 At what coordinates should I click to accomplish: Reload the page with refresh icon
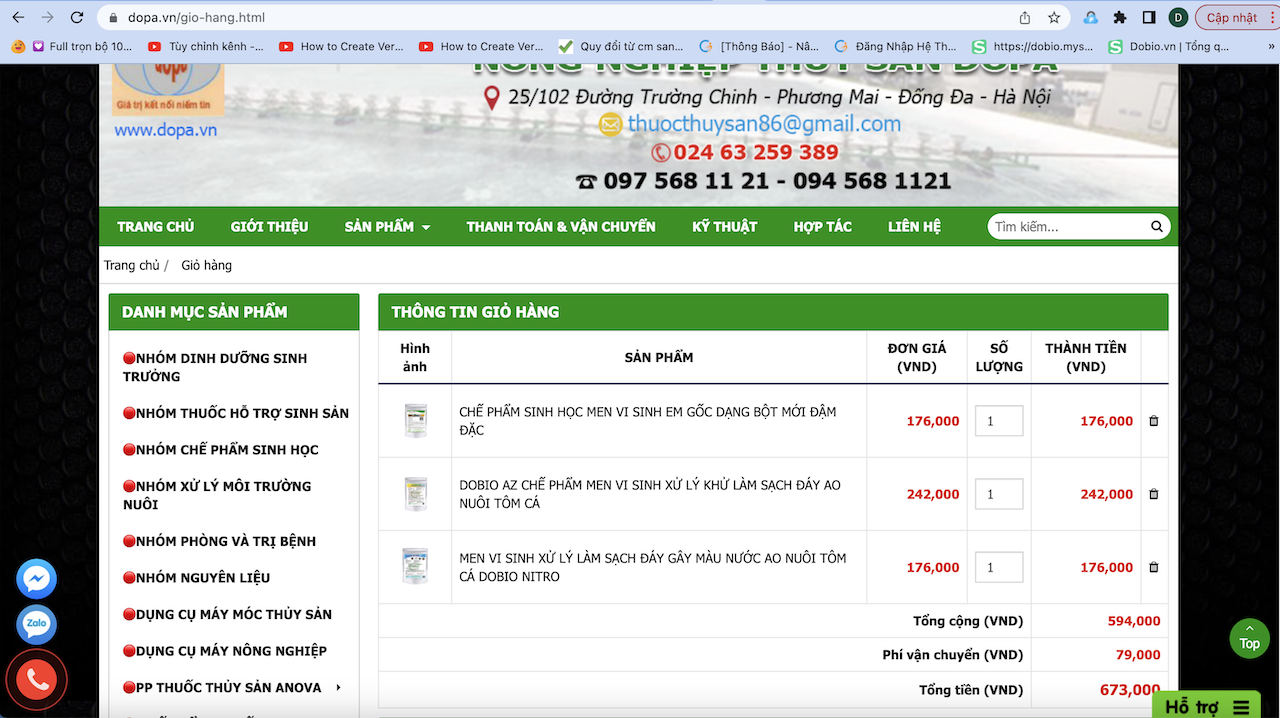[x=77, y=17]
